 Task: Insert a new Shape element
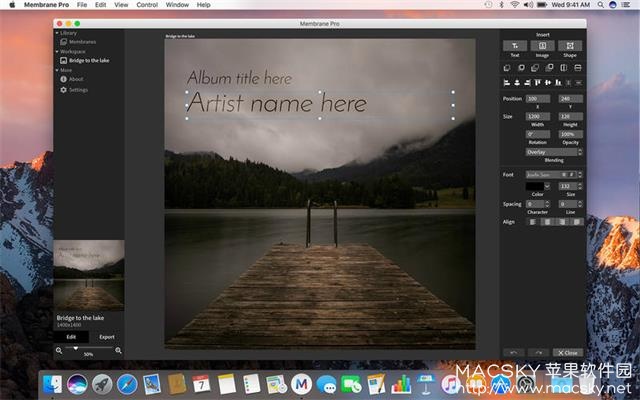(x=570, y=46)
